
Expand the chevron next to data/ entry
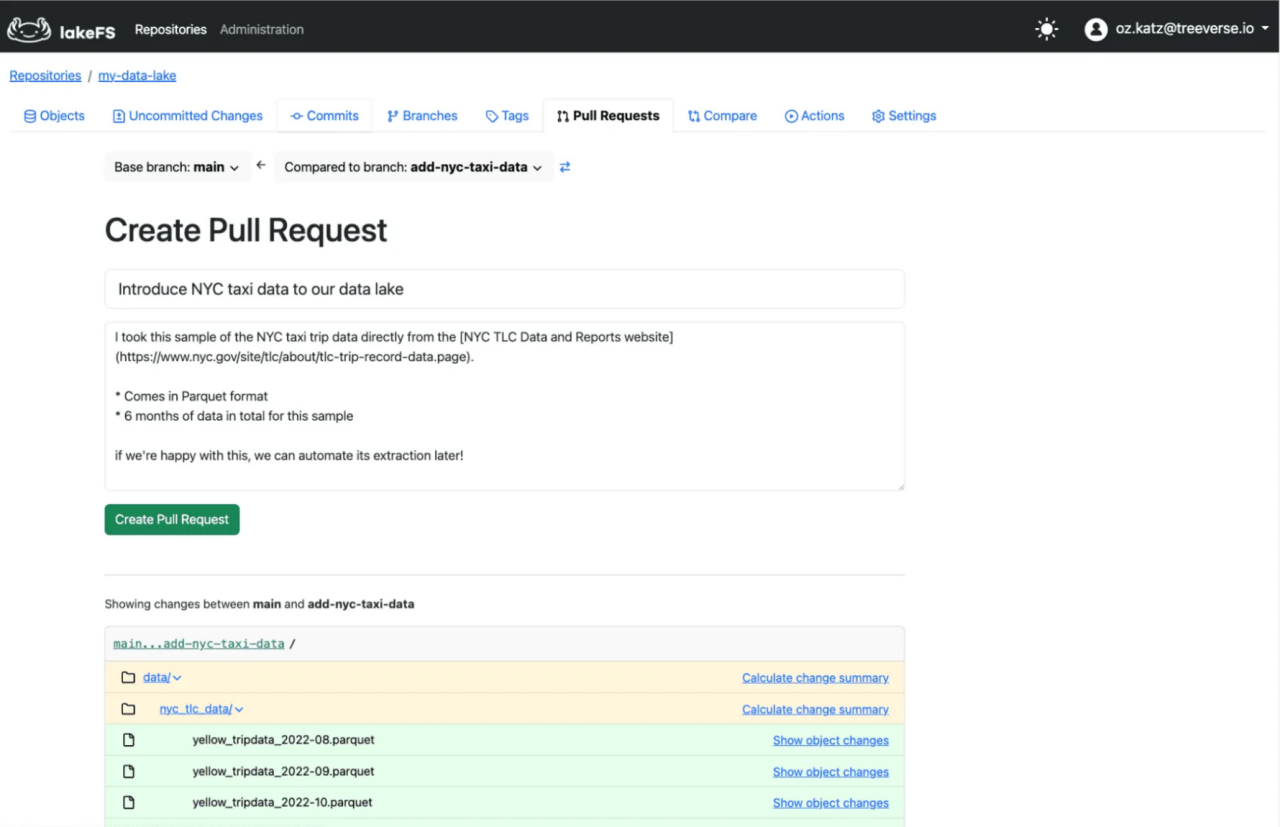coord(177,677)
